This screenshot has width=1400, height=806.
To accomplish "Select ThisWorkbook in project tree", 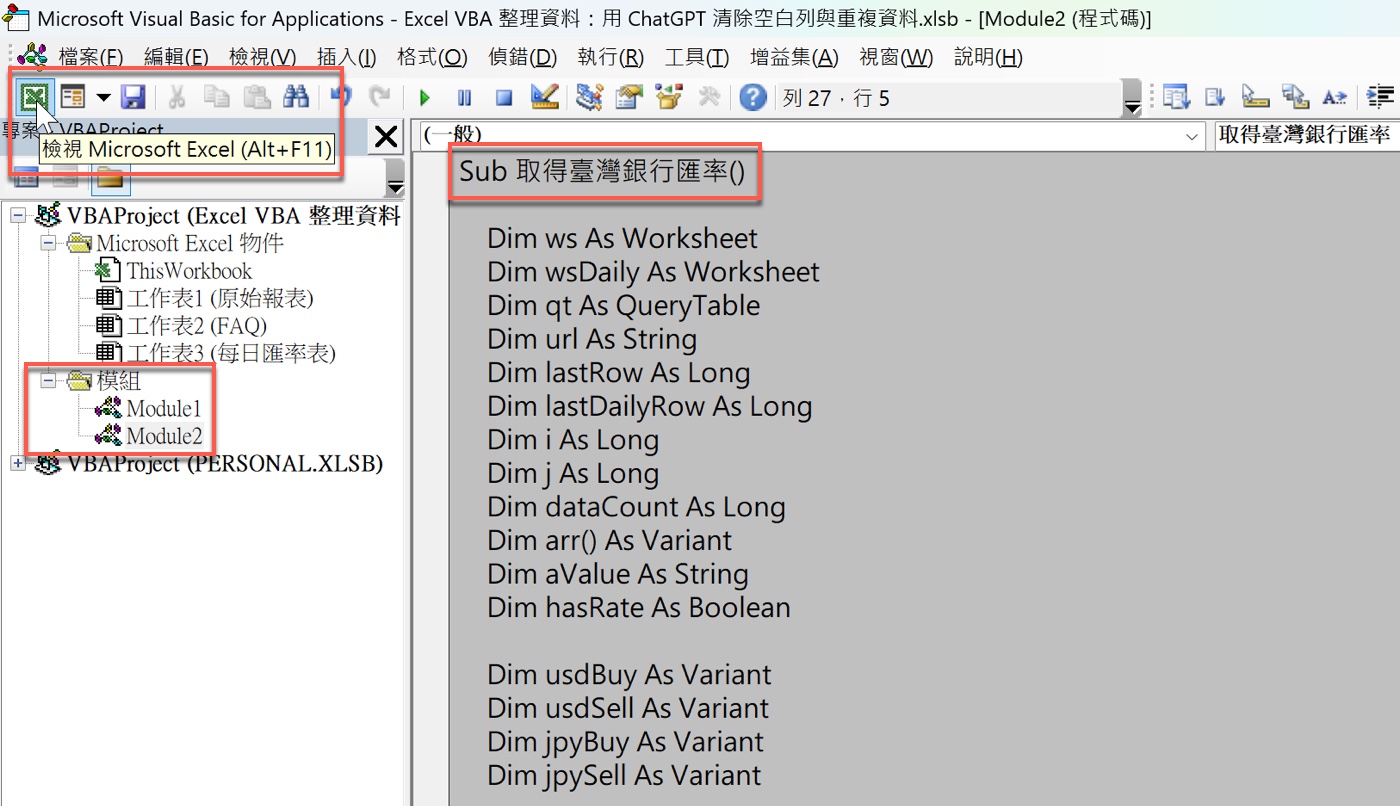I will (188, 271).
